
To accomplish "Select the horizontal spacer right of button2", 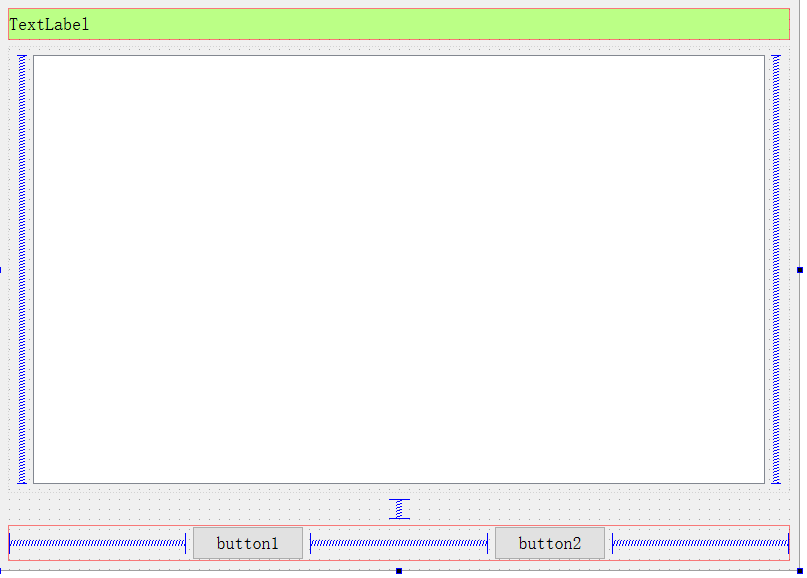I will [700, 543].
